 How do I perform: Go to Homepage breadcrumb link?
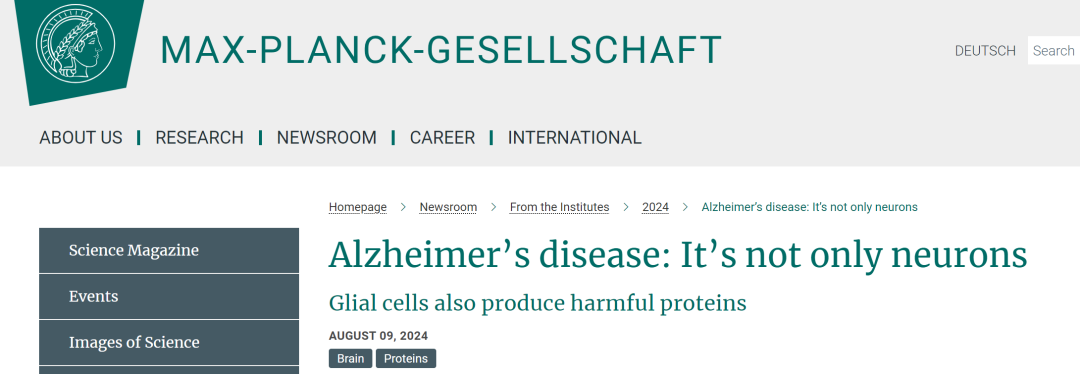point(357,207)
